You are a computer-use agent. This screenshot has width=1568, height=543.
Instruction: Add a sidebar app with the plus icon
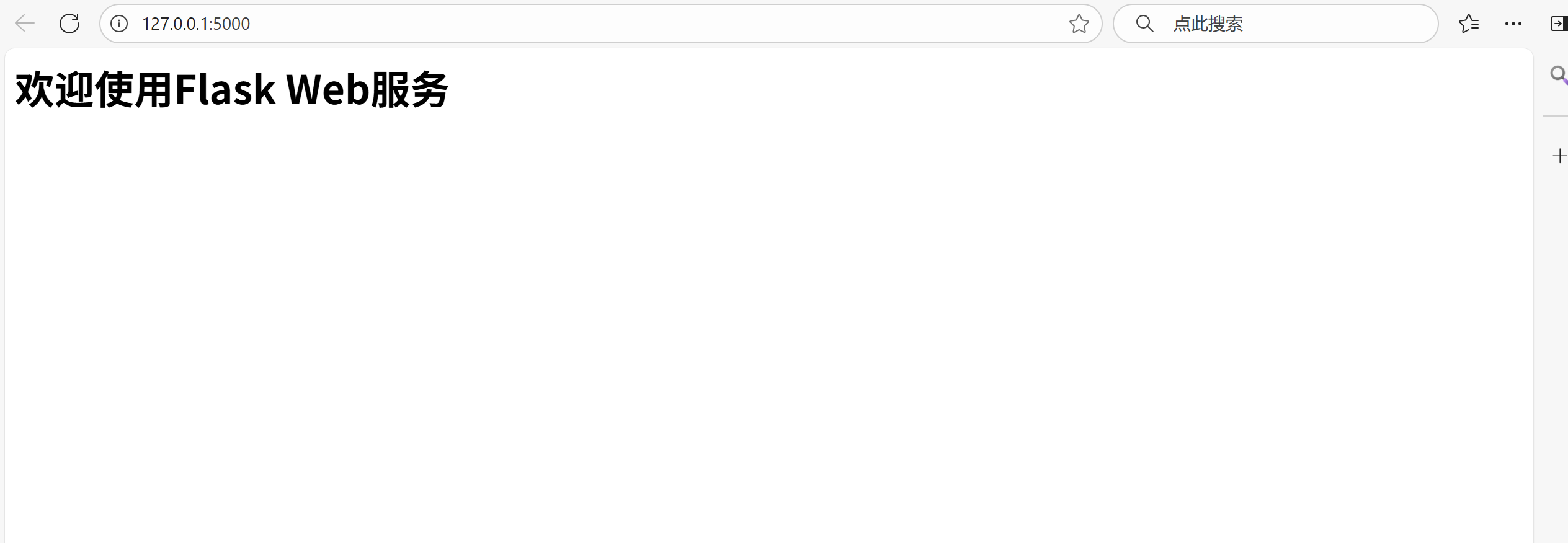point(1559,156)
